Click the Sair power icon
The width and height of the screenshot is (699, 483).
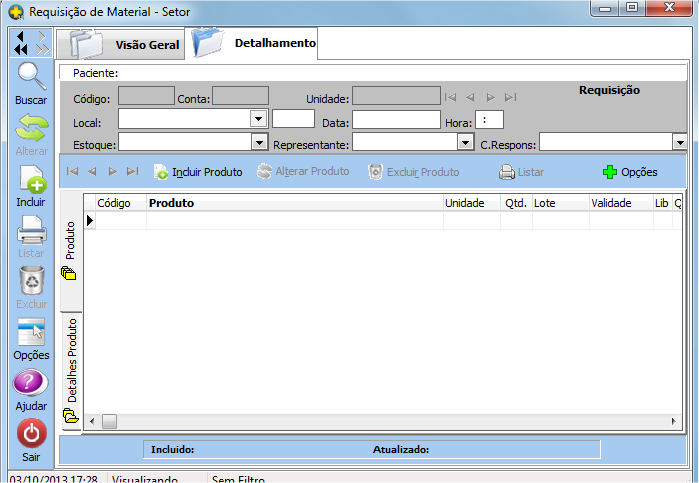(x=31, y=434)
